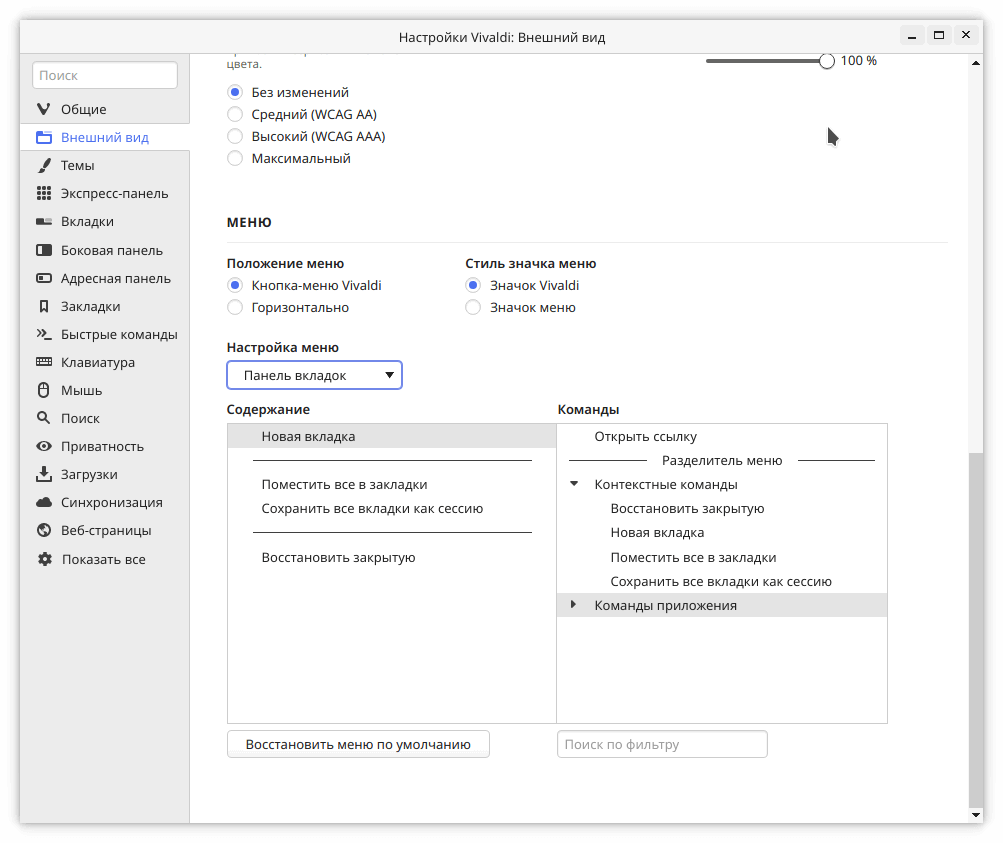Image resolution: width=1003 pixels, height=843 pixels.
Task: Select Без изменений contrast option
Action: tap(235, 92)
